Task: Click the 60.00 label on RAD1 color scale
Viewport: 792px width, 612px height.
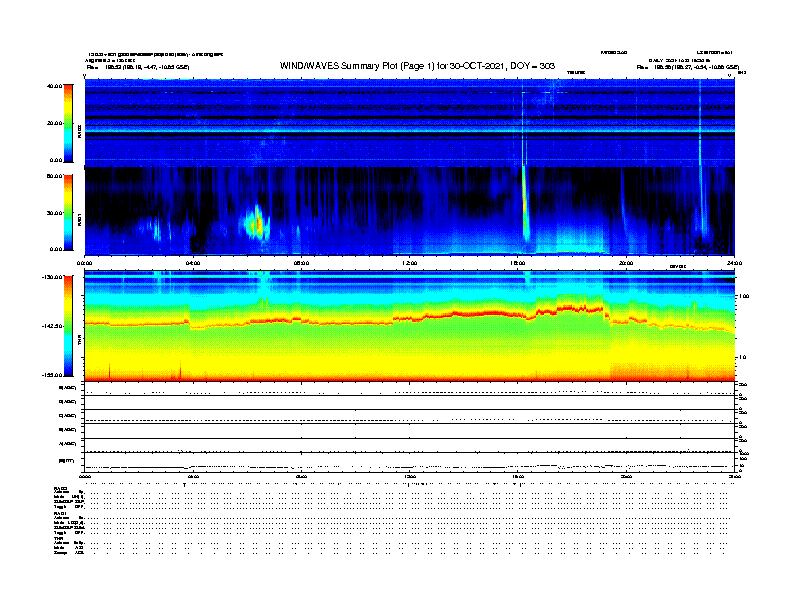Action: click(x=54, y=176)
